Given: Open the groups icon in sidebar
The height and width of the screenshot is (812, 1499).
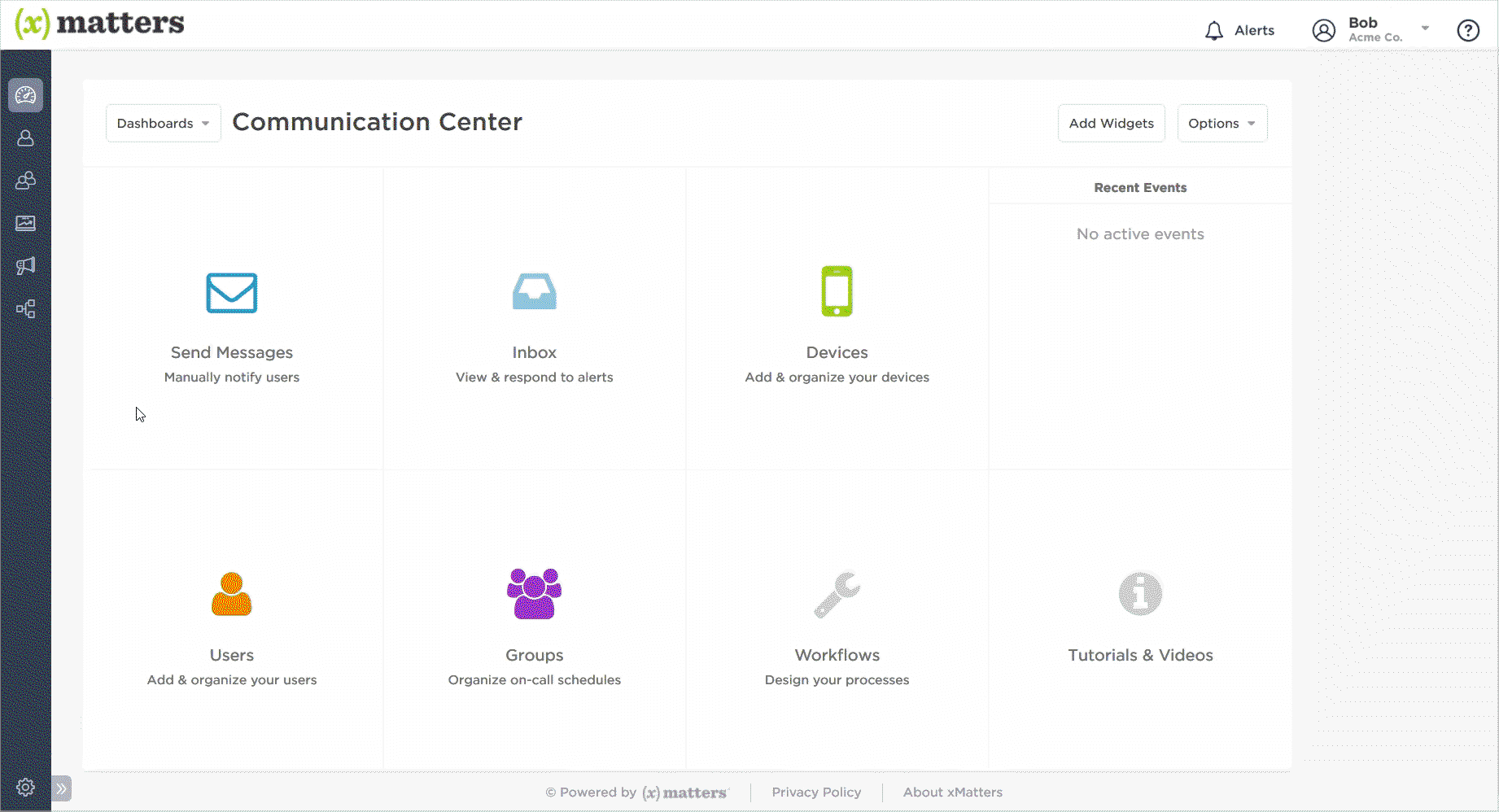Looking at the screenshot, I should pos(25,181).
